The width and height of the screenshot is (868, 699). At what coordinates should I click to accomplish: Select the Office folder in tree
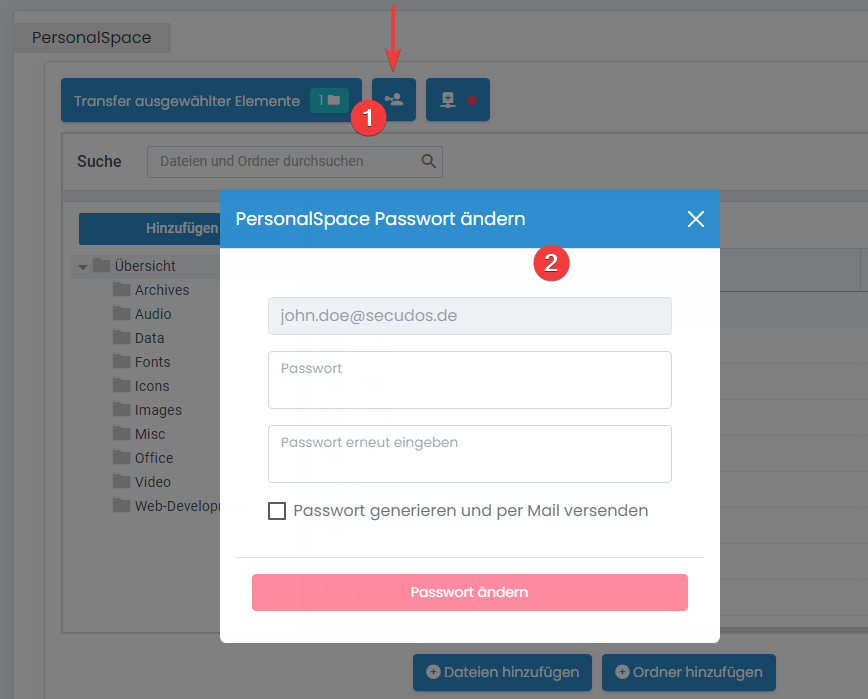tap(154, 458)
